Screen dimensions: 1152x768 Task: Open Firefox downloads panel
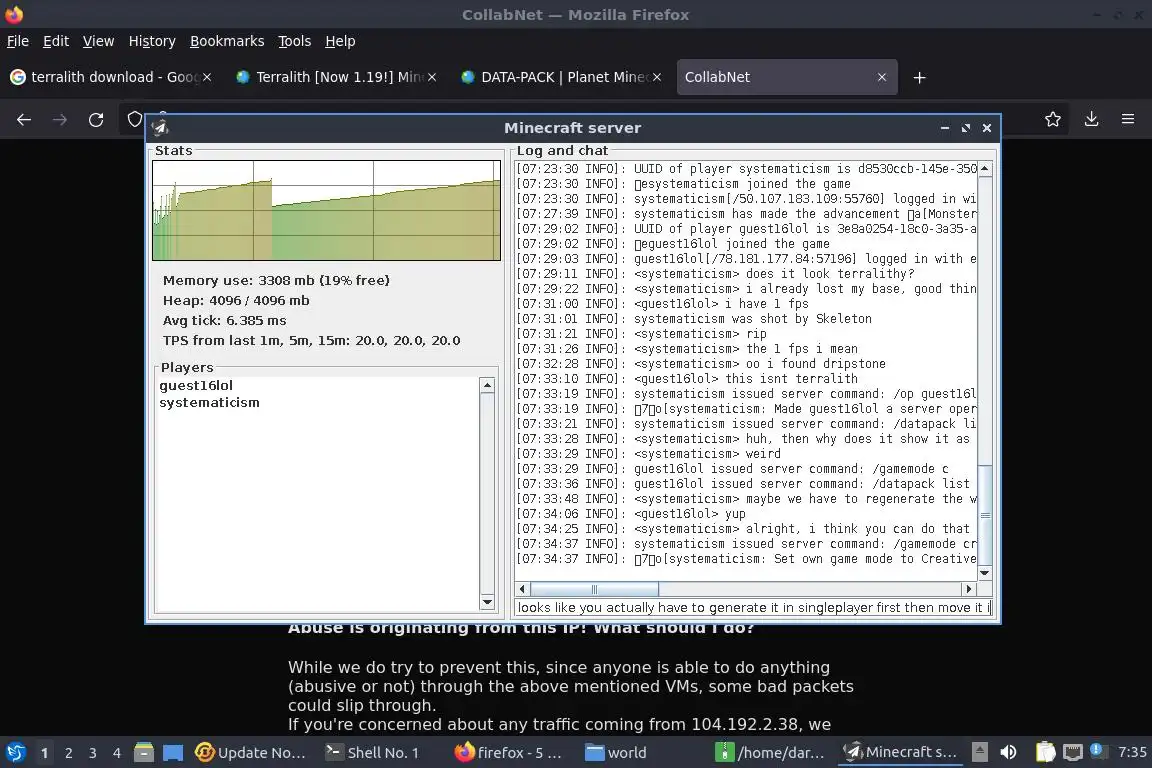[1091, 119]
